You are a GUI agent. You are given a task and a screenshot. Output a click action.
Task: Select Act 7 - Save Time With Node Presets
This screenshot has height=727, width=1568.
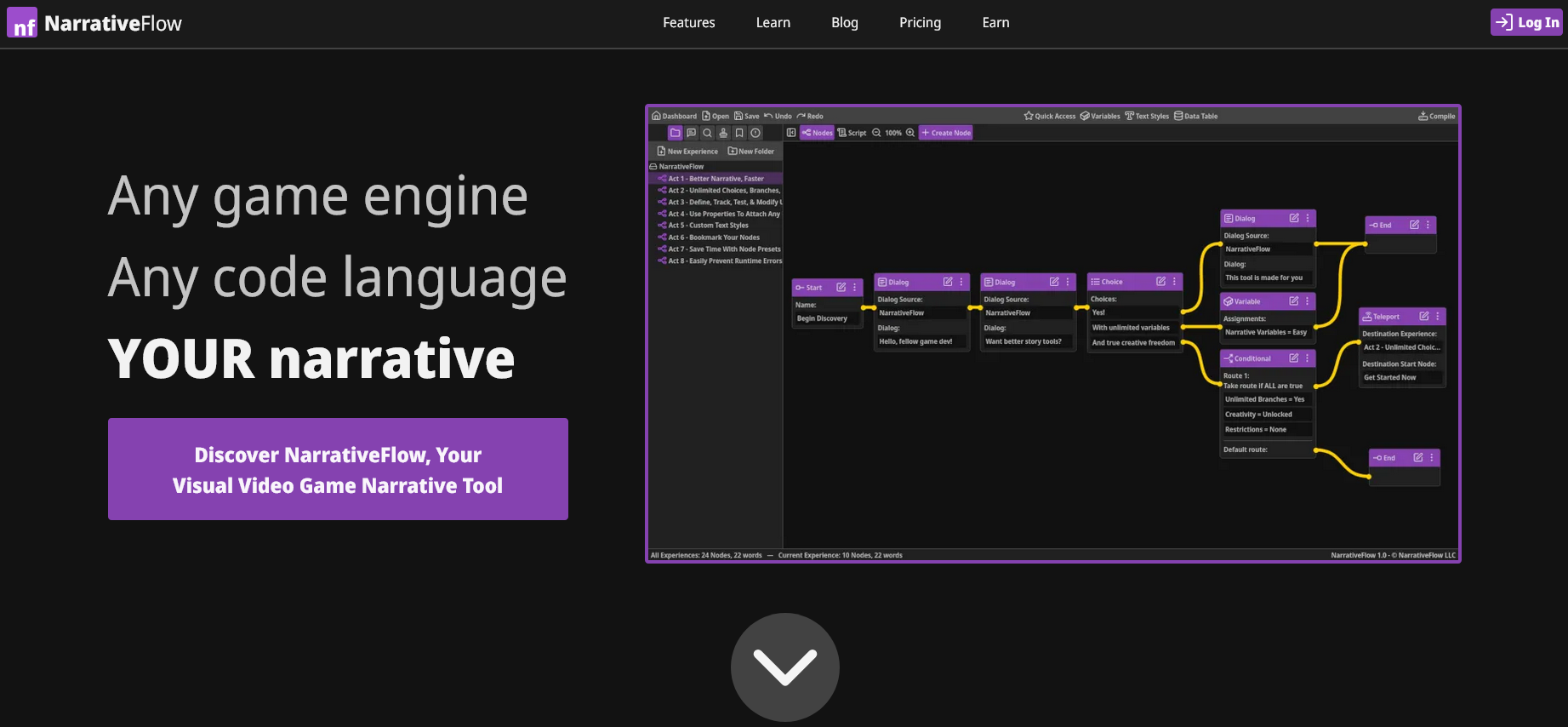715,249
